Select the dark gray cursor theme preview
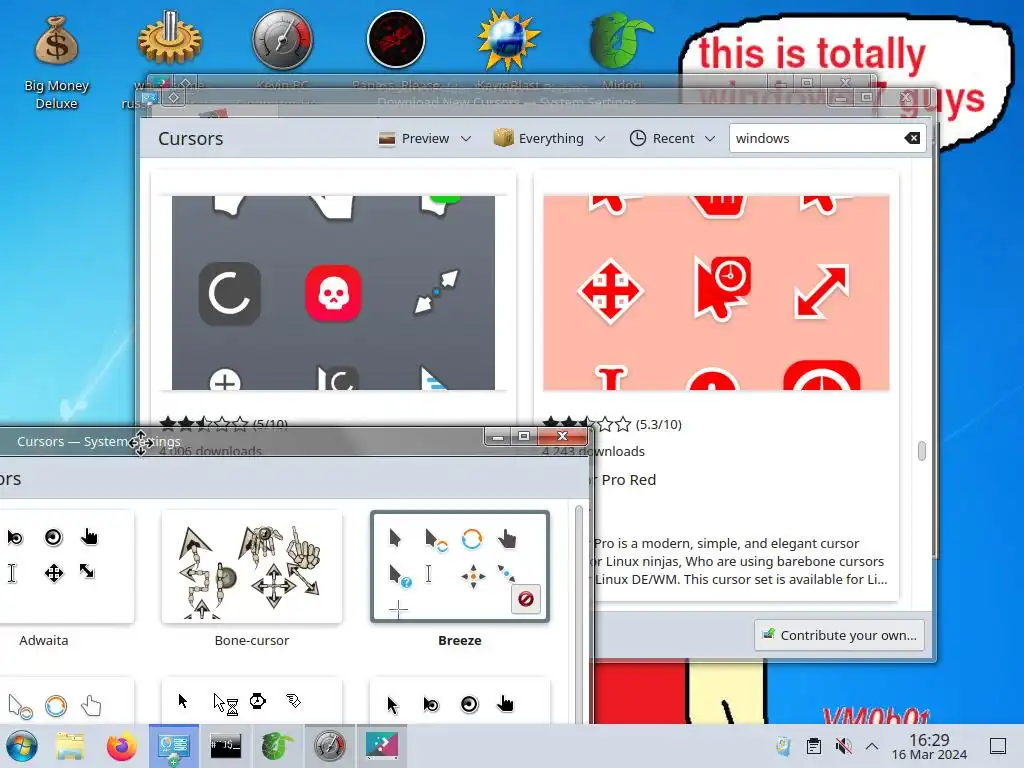The height and width of the screenshot is (768, 1024). point(333,293)
